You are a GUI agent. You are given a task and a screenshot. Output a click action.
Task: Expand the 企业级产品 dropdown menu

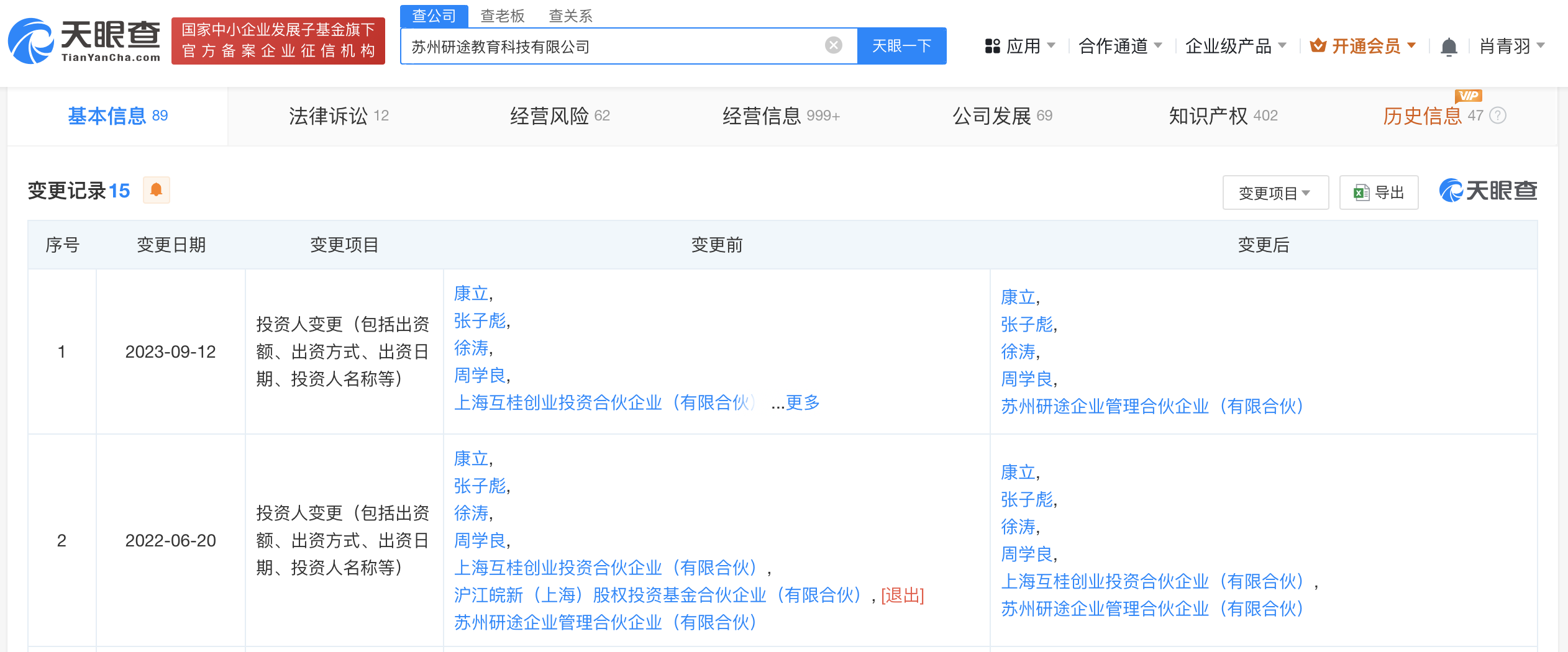coord(1236,46)
